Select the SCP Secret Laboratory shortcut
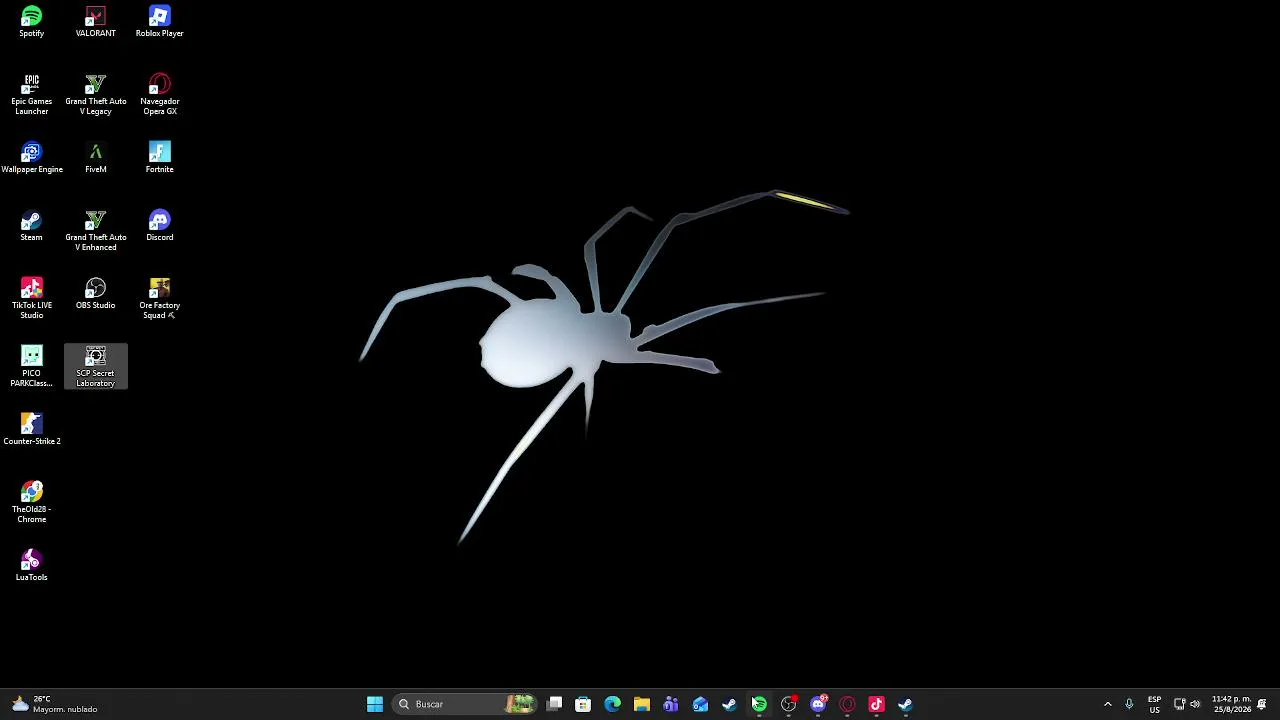This screenshot has width=1280, height=720. (x=95, y=366)
